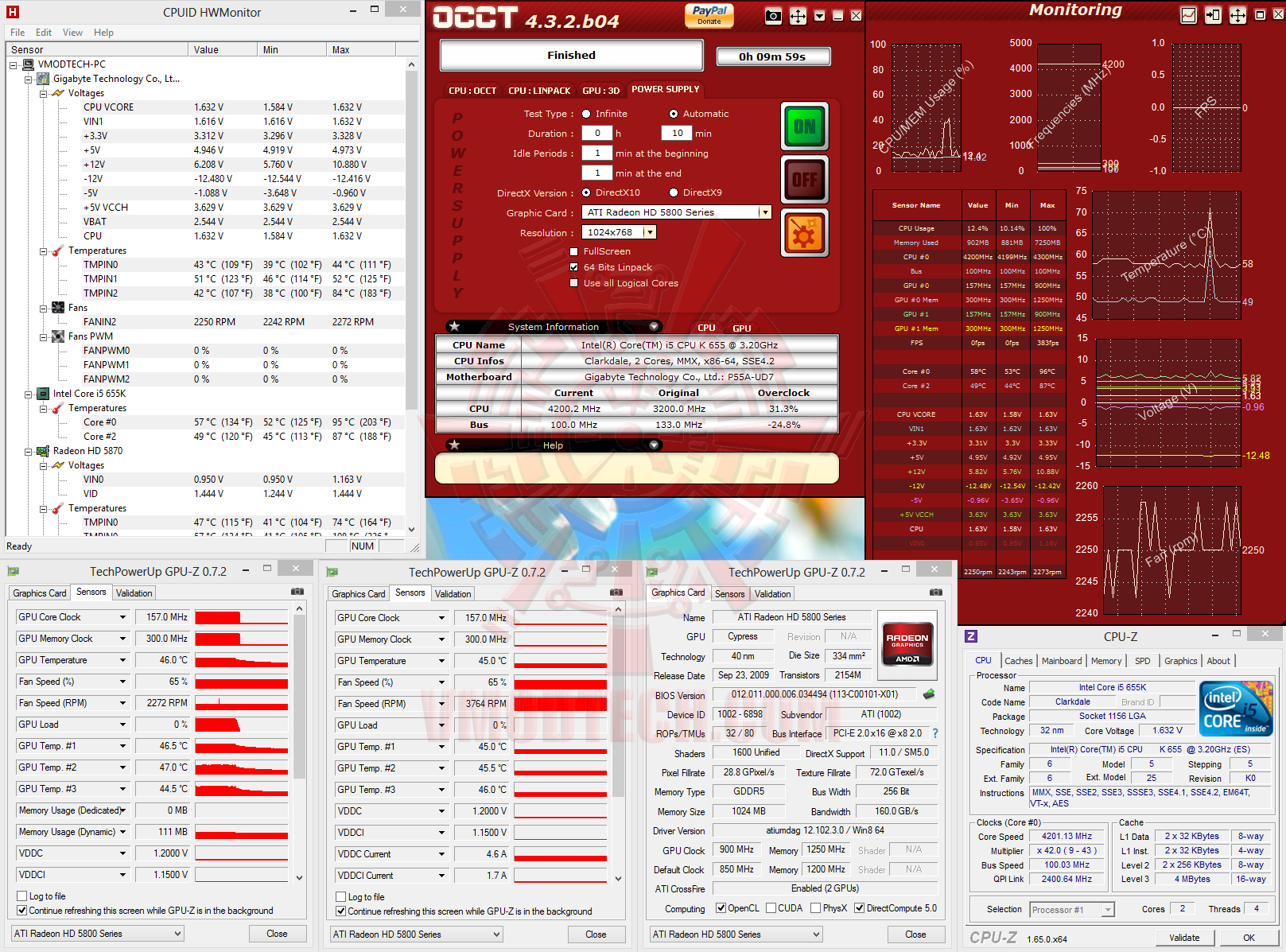The height and width of the screenshot is (952, 1286).
Task: Open the Fan Speed (RPM) dropdown in middle GPU-Z
Action: click(x=441, y=704)
